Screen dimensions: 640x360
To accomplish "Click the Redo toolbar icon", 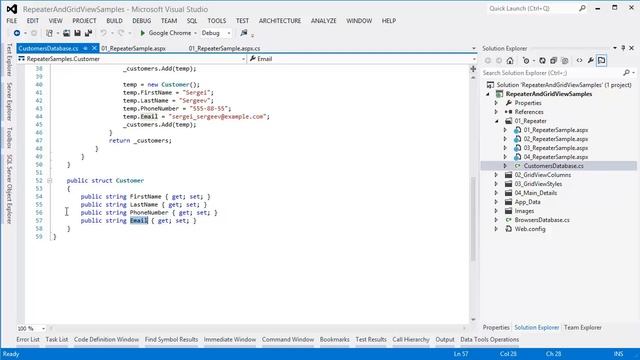I will (x=121, y=33).
